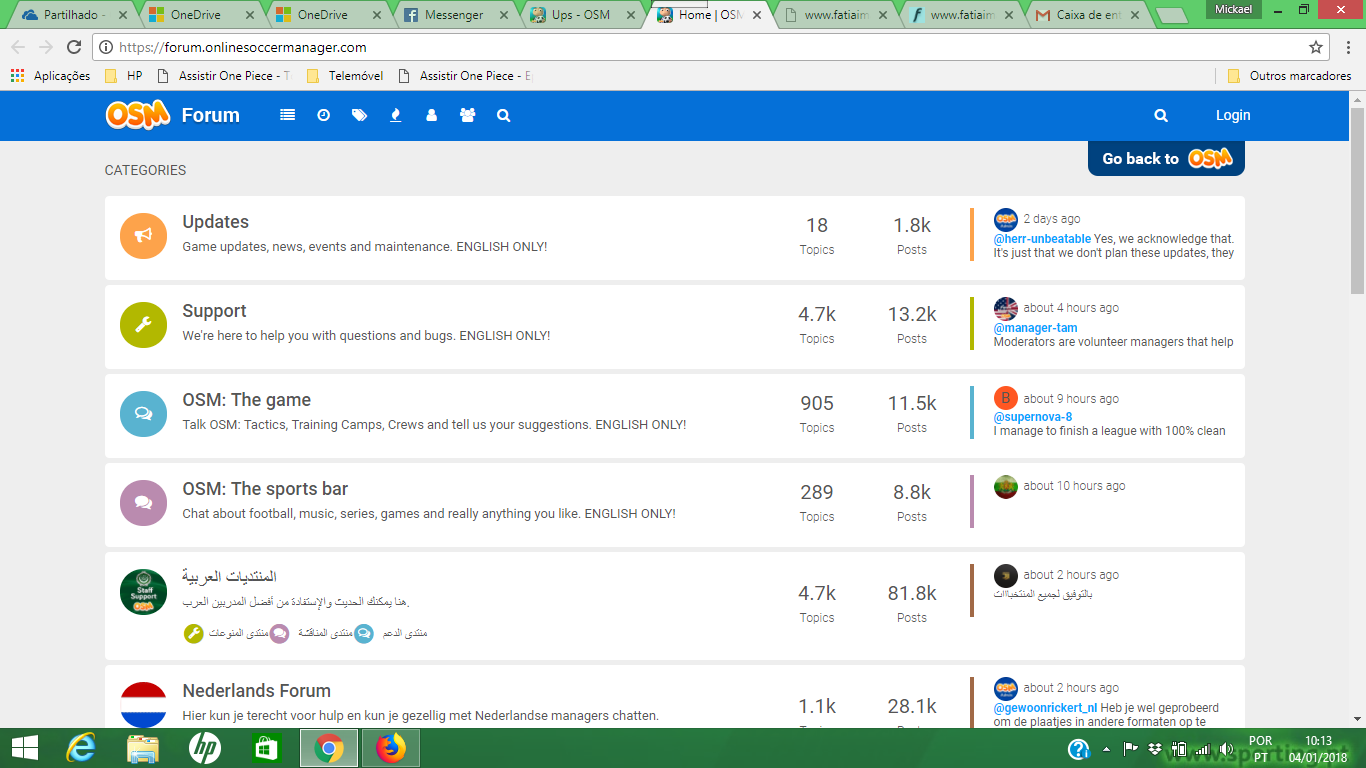Open the OSM: The game category title
Viewport: 1366px width, 768px height.
(246, 400)
